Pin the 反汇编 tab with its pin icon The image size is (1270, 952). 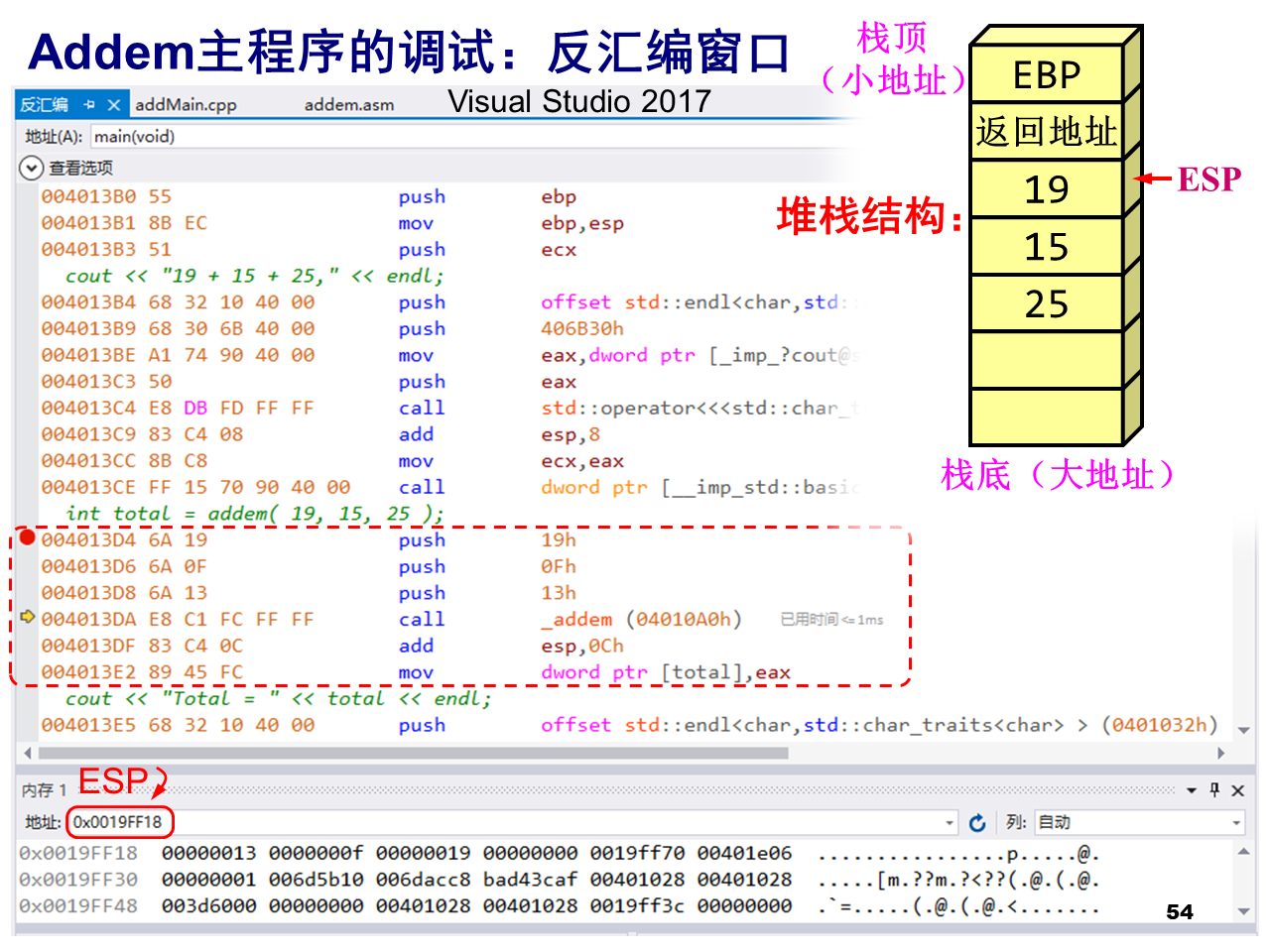click(x=89, y=104)
